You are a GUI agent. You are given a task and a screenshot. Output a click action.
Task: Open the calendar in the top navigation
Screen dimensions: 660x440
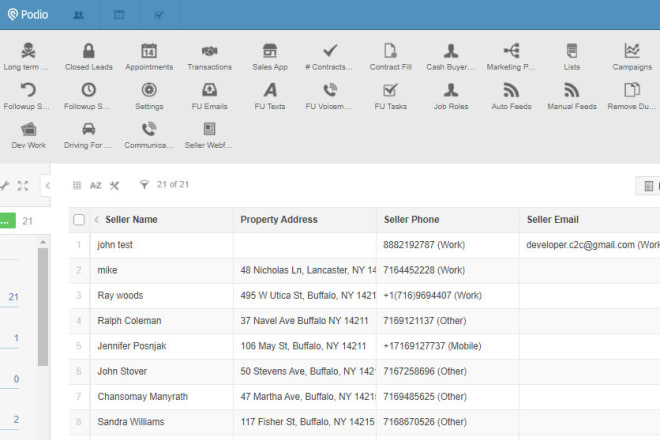(x=119, y=15)
